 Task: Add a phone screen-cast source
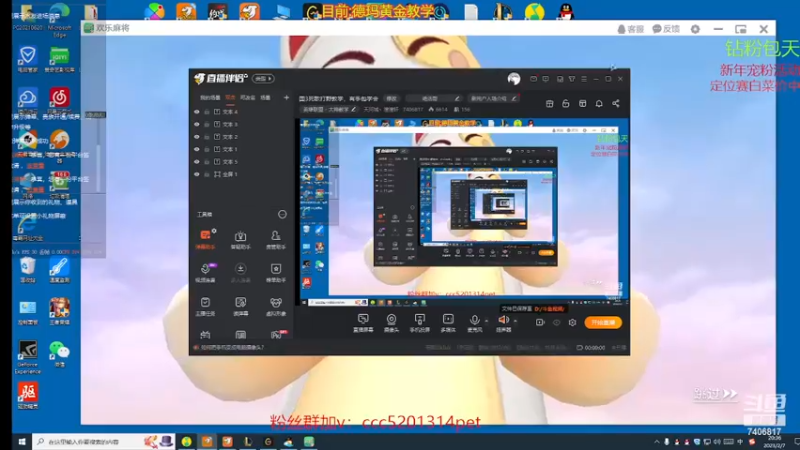pos(419,322)
